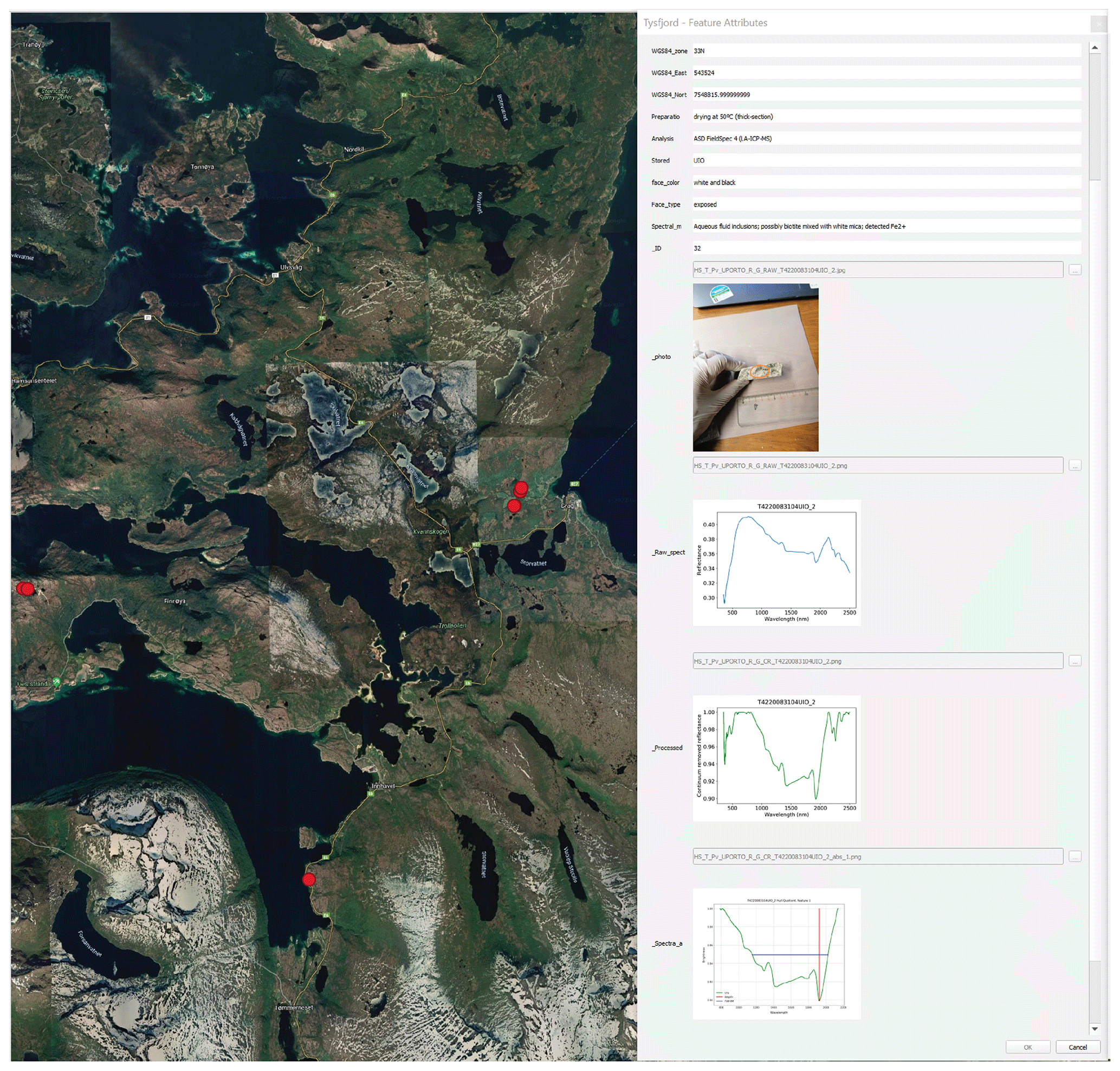Image resolution: width=1120 pixels, height=1071 pixels.
Task: Click the rock sample photo thumbnail
Action: 755,367
